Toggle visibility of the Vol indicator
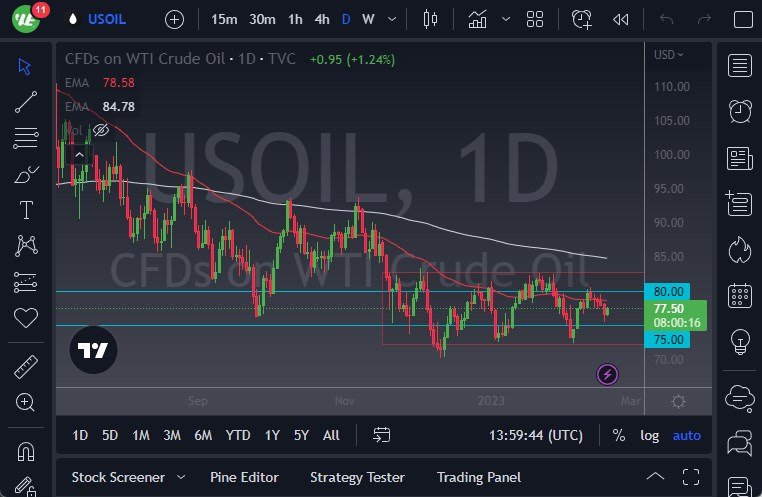 click(100, 130)
